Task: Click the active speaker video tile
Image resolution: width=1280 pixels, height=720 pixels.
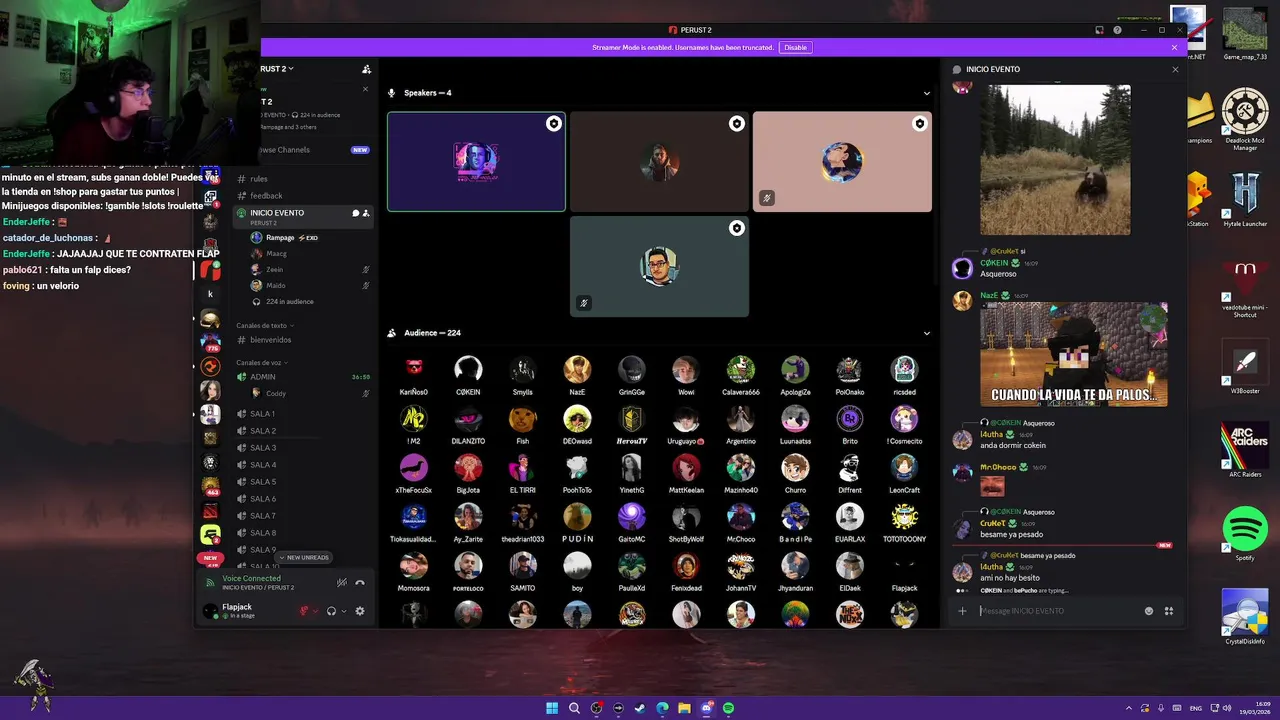Action: [x=476, y=162]
